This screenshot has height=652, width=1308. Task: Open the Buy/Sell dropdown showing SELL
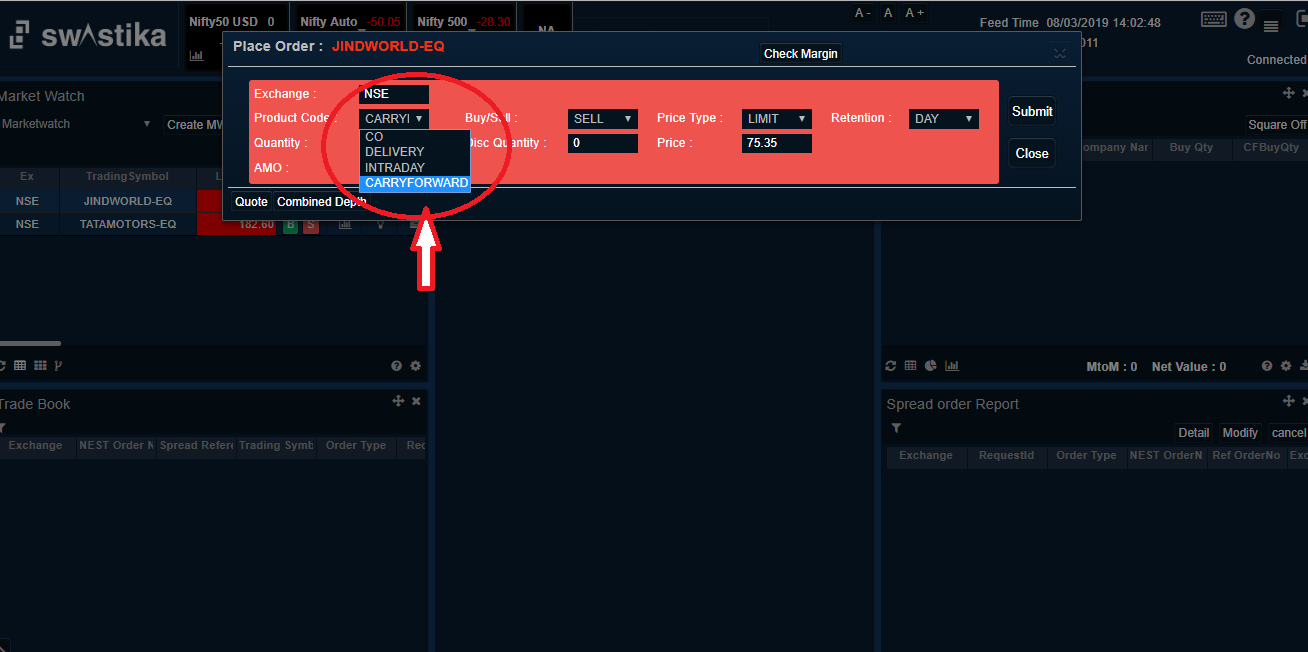pos(603,119)
